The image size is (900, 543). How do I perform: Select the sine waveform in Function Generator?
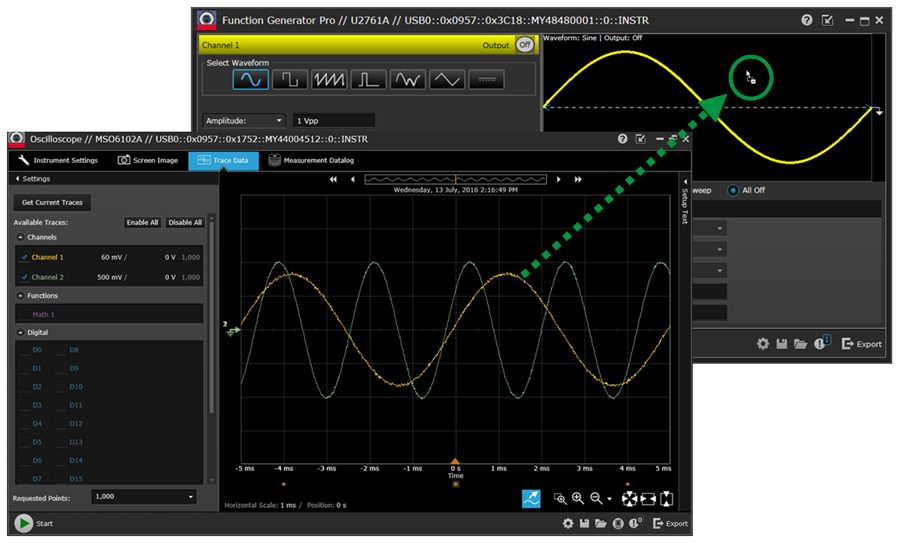(x=251, y=79)
